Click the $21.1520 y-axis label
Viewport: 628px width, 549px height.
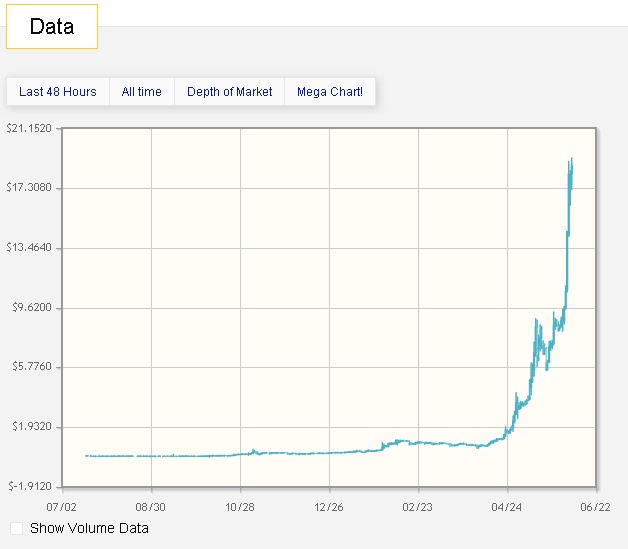click(30, 129)
